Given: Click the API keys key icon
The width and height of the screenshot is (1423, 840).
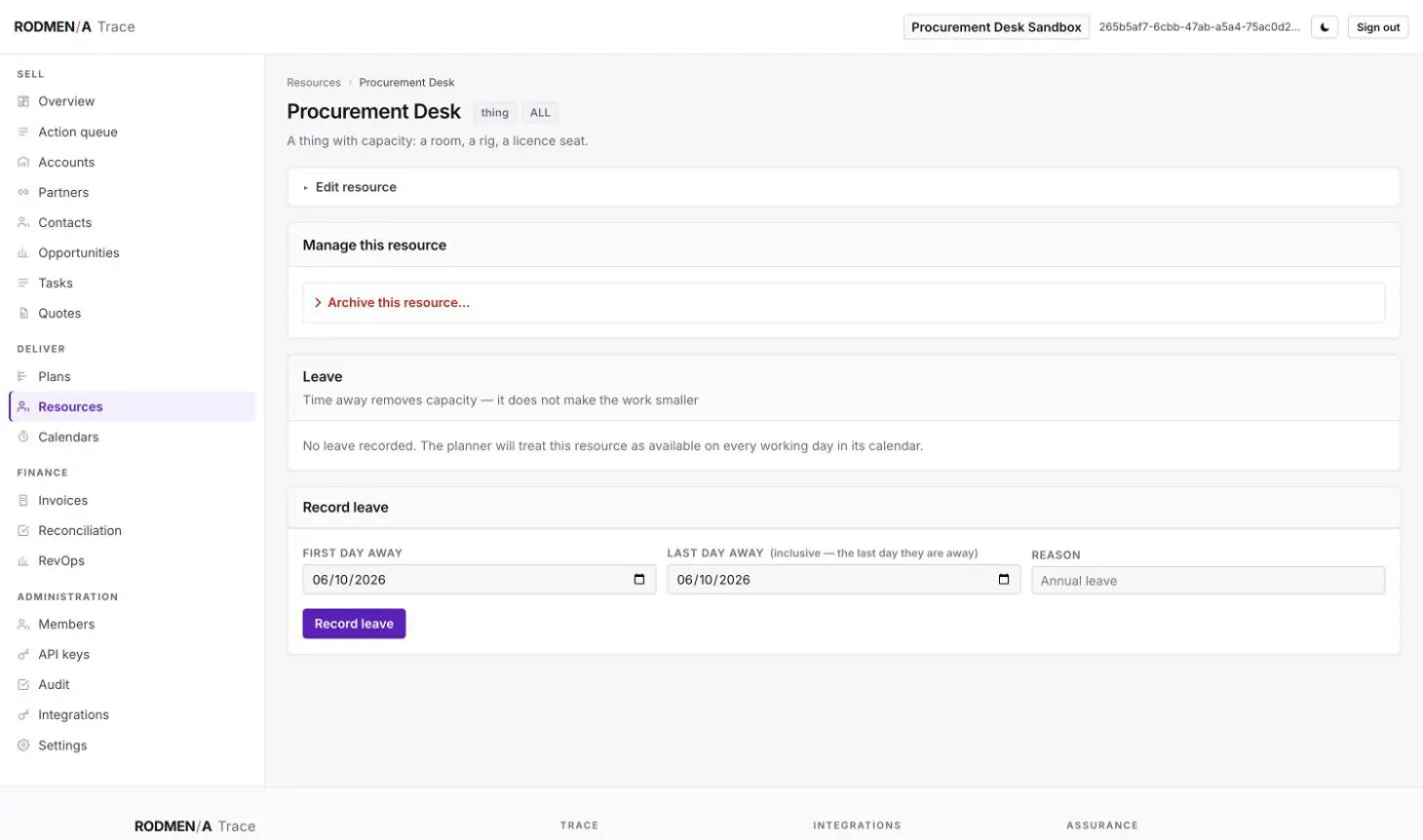Looking at the screenshot, I should [23, 654].
